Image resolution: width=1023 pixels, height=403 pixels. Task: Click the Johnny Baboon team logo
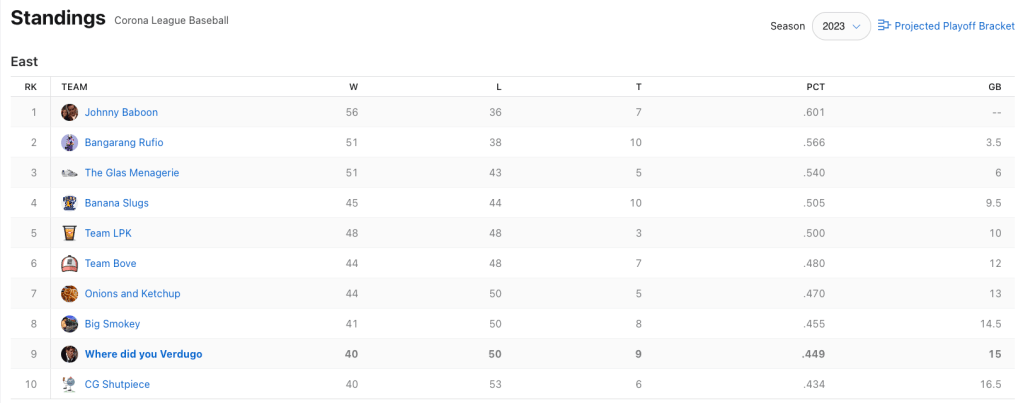pos(69,113)
